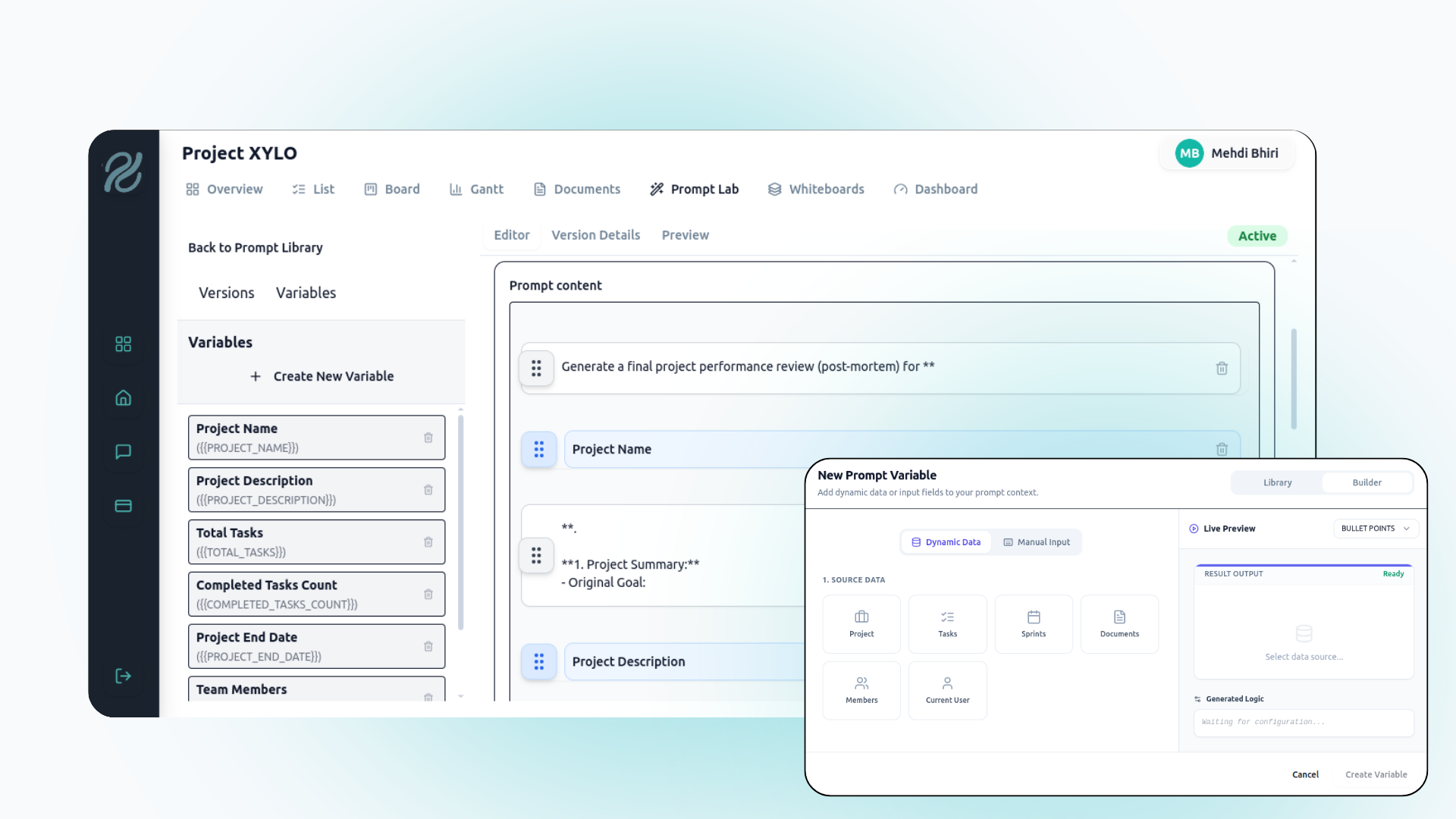Open the Gantt view tab
The image size is (1456, 819).
pyautogui.click(x=477, y=189)
